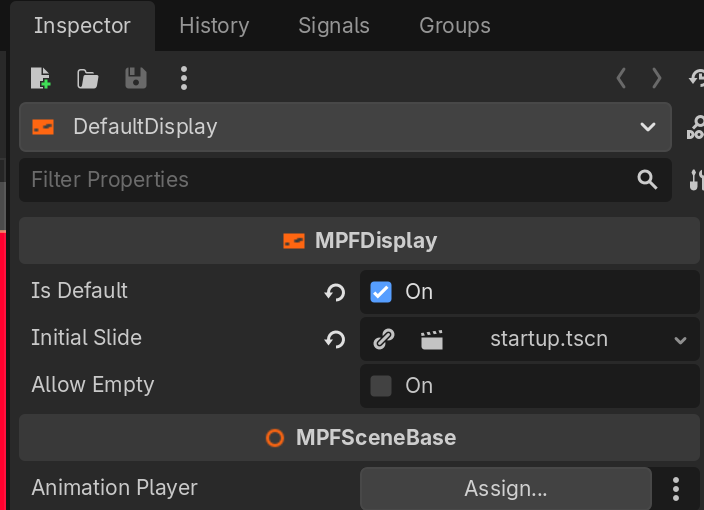Collapse the MPFDisplay property section
Screen dimensions: 704x510
pos(359,241)
